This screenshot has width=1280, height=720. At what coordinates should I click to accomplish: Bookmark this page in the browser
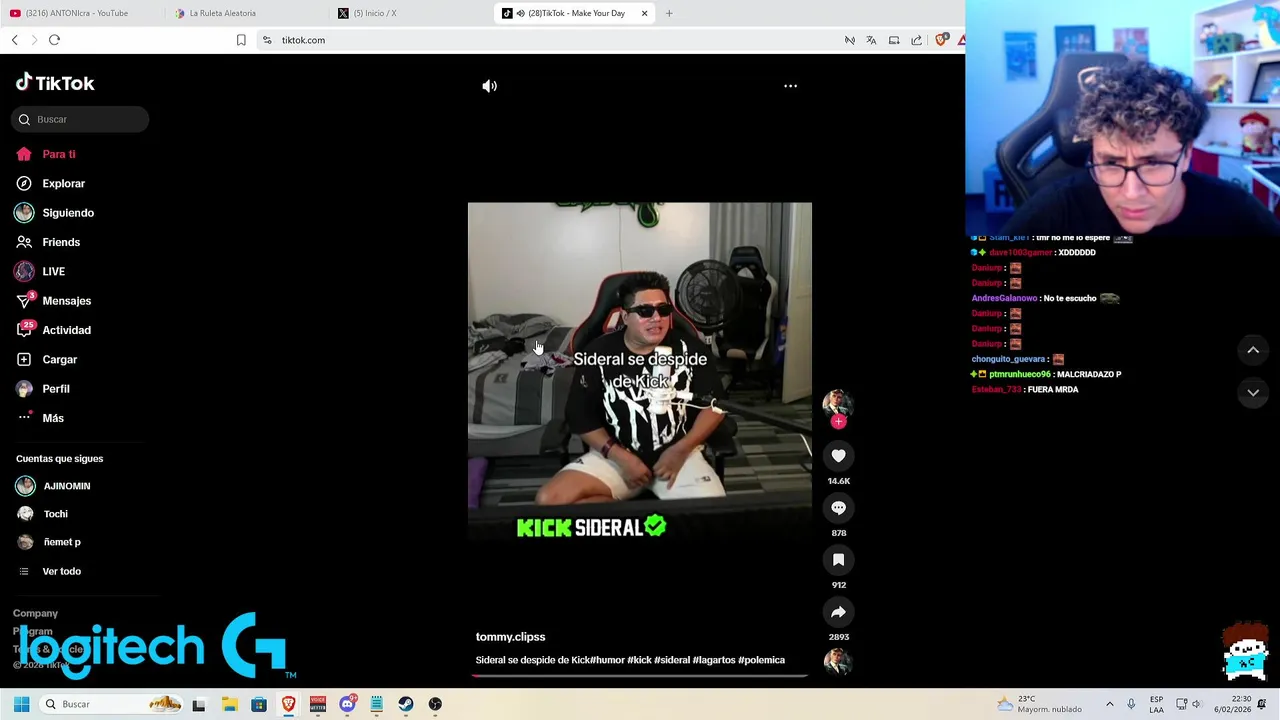(x=241, y=40)
